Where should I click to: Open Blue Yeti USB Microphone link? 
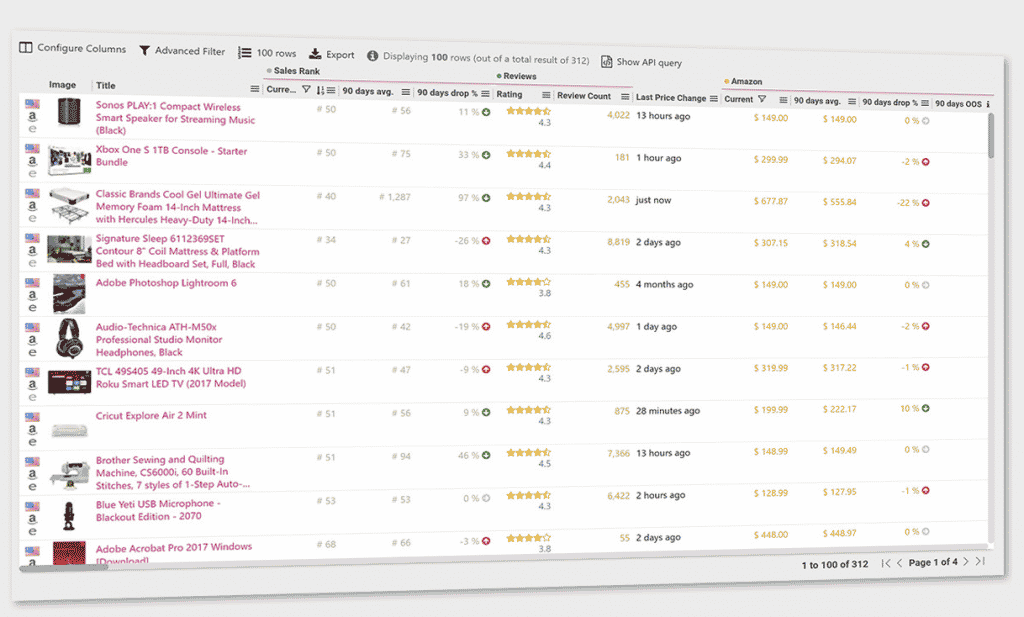(158, 510)
